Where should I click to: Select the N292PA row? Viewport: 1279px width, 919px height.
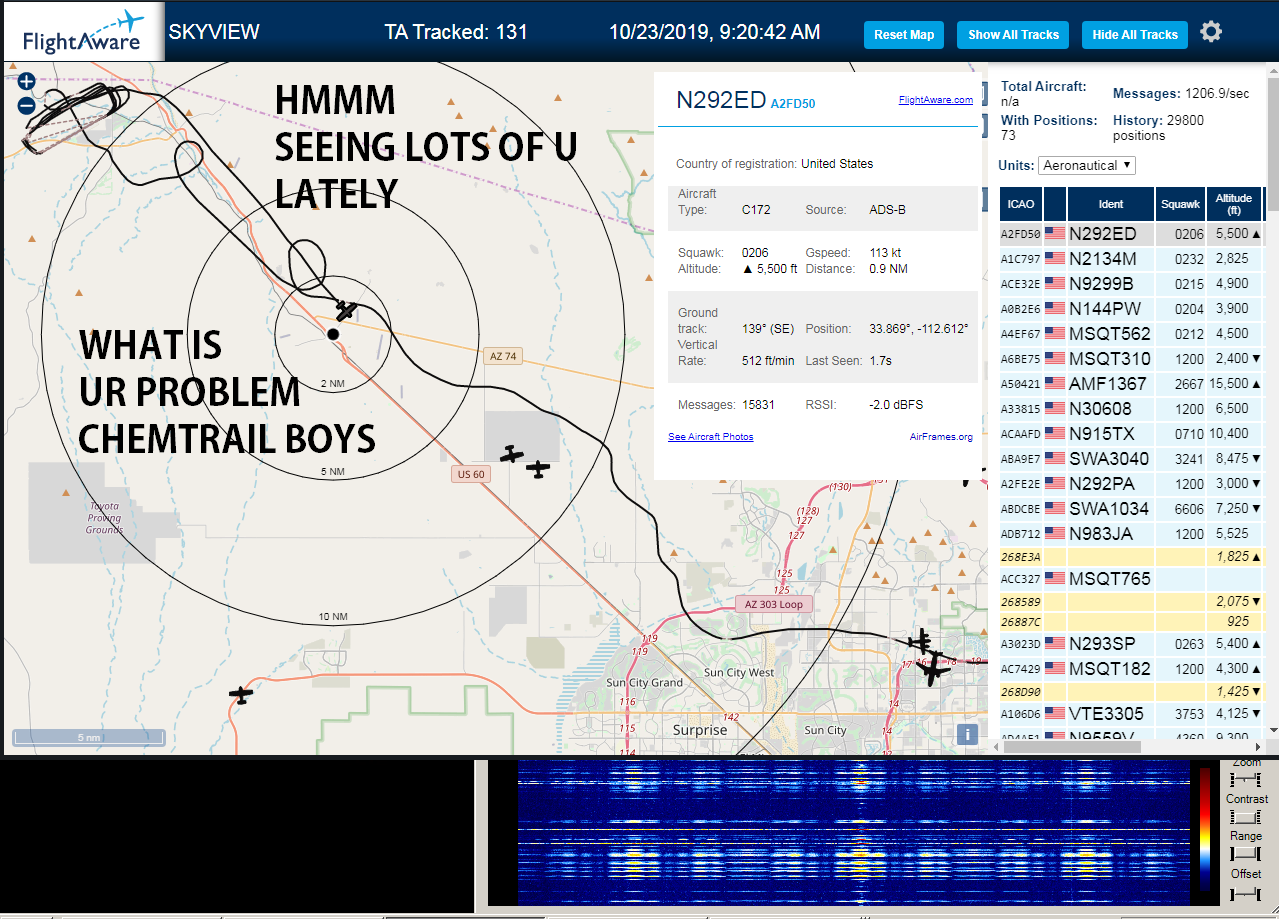(1131, 484)
